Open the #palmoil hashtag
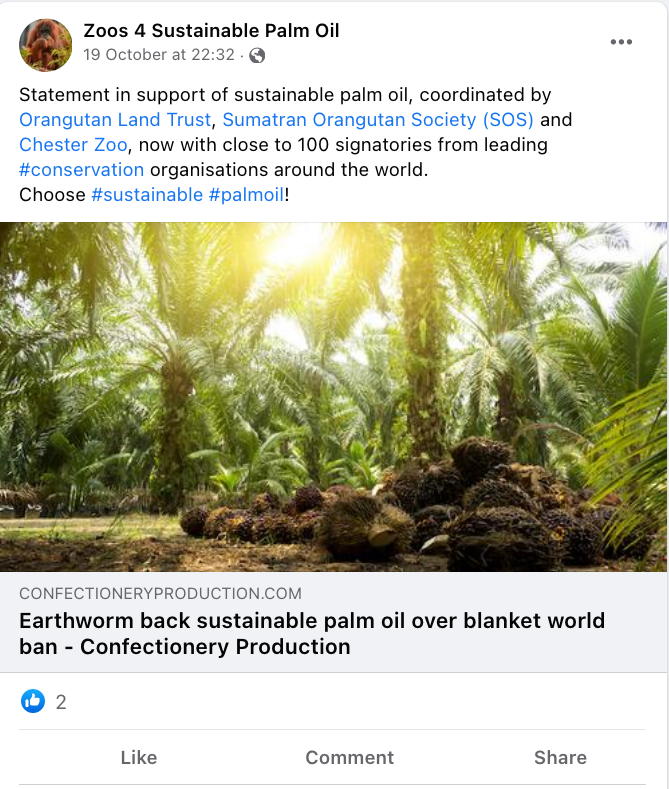This screenshot has width=669, height=789. click(x=246, y=195)
